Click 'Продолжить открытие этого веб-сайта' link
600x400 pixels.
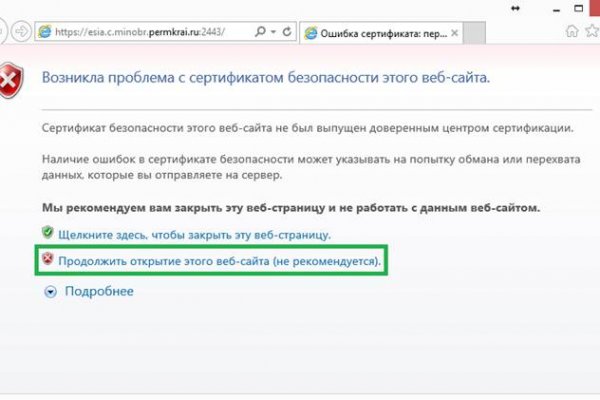point(220,261)
